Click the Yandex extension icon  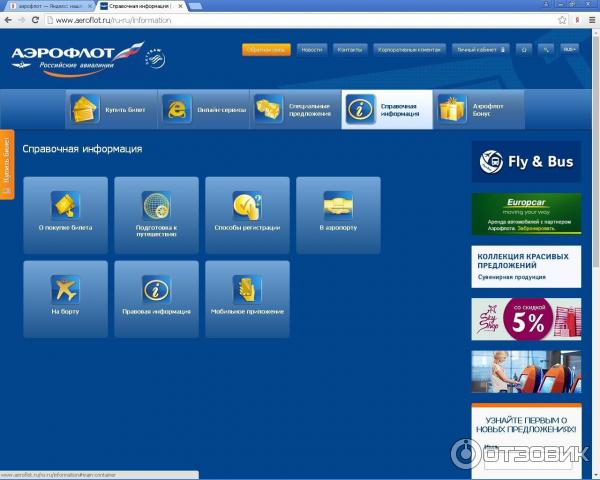click(577, 20)
